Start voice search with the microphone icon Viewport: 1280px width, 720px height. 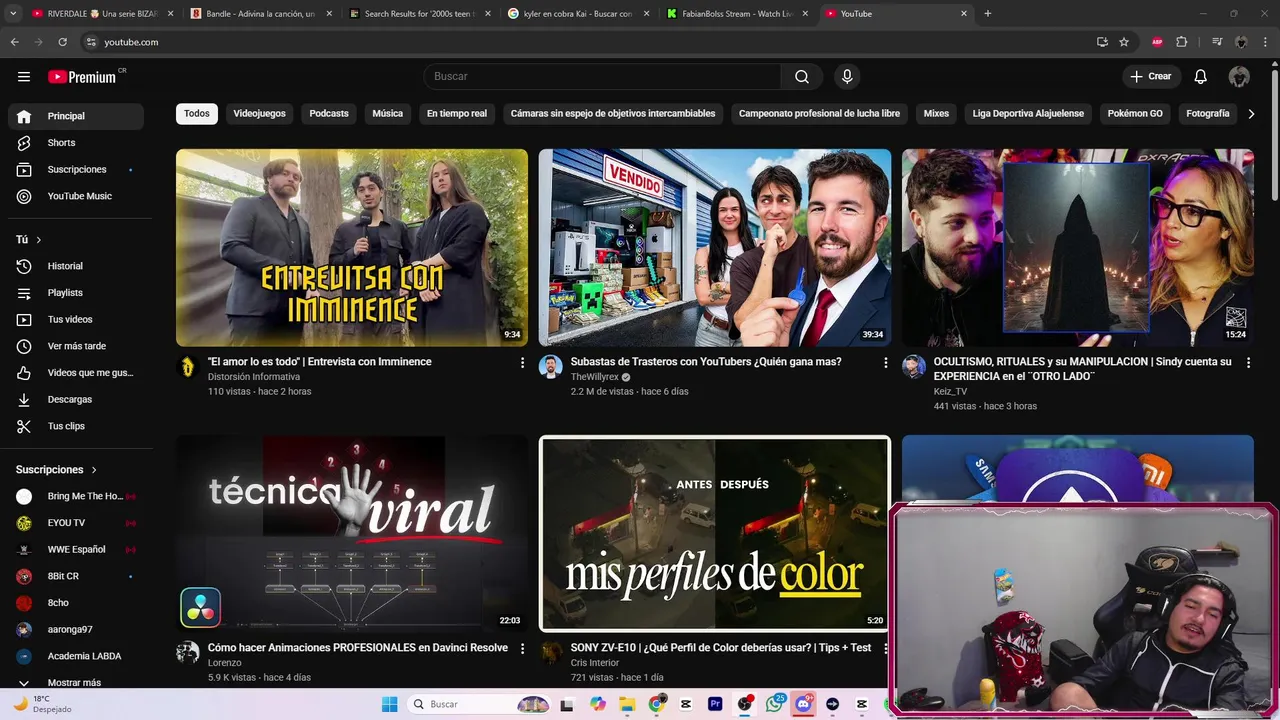coord(847,76)
